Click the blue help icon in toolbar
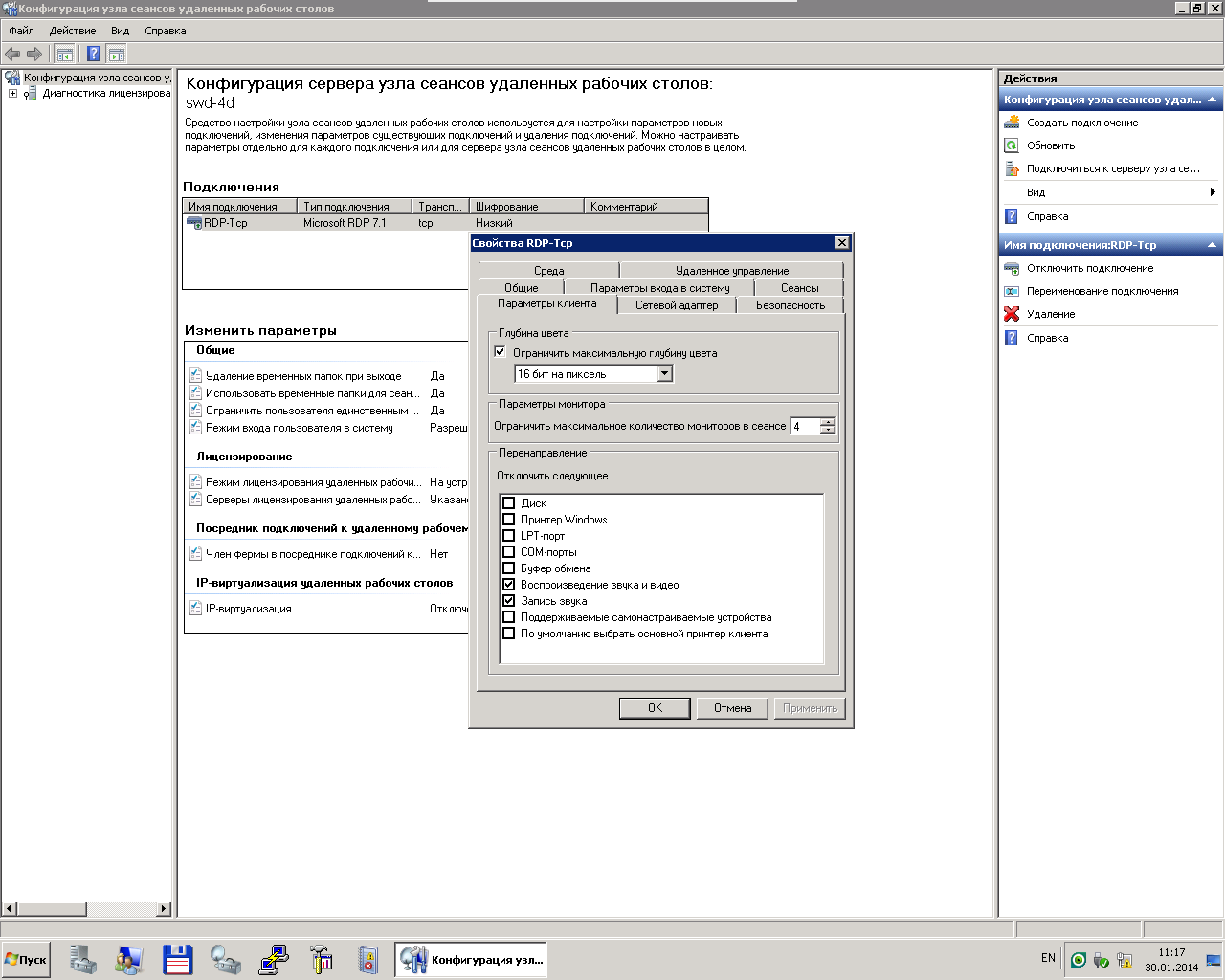1225x980 pixels. (x=93, y=55)
